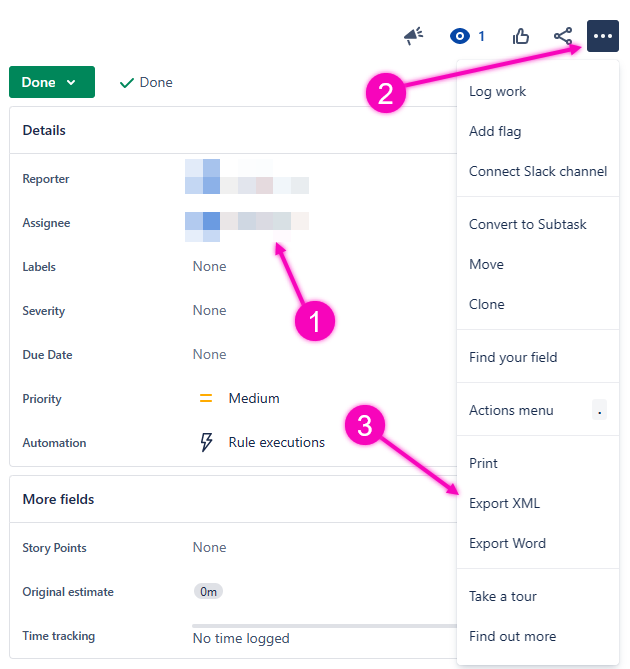This screenshot has width=630, height=669.
Task: Click the thumbs-up vote icon
Action: 521,36
